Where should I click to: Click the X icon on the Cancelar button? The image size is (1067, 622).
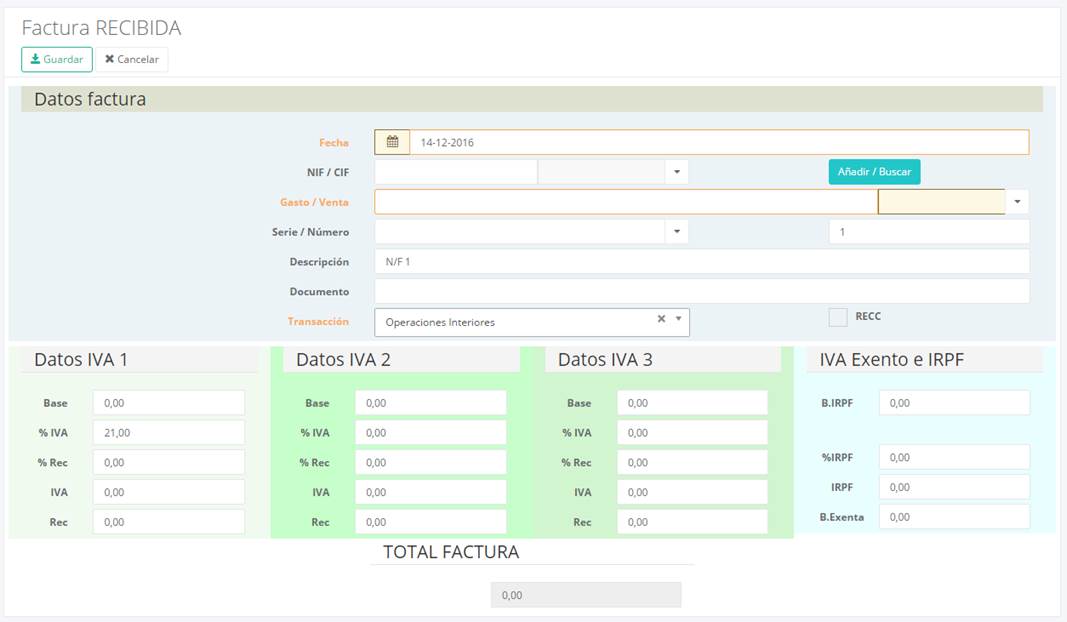pos(110,59)
